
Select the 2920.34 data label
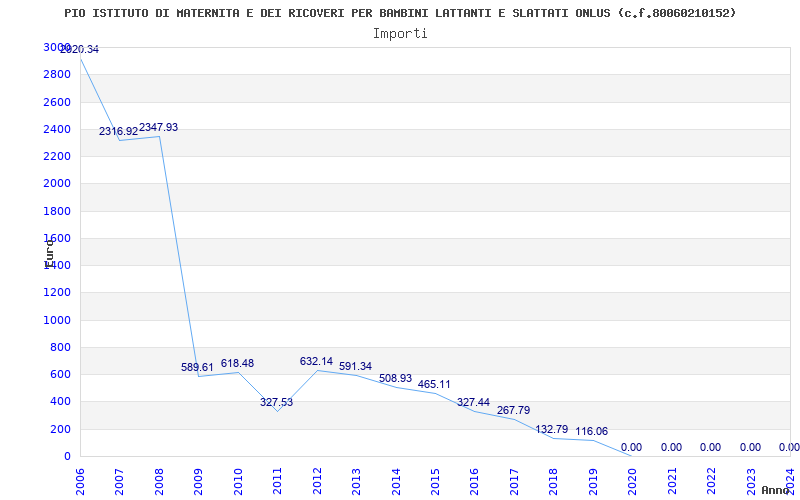(79, 49)
